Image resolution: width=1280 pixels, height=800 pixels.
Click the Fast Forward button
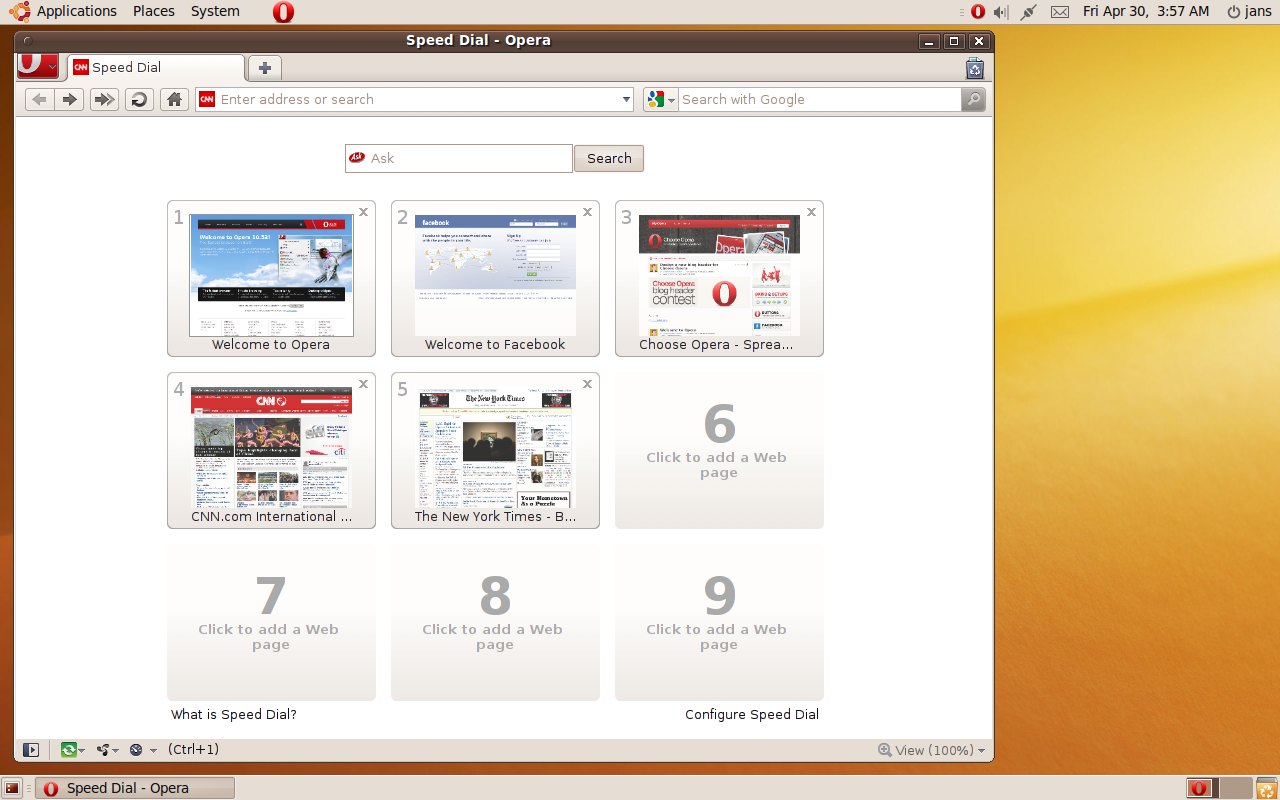[x=104, y=99]
